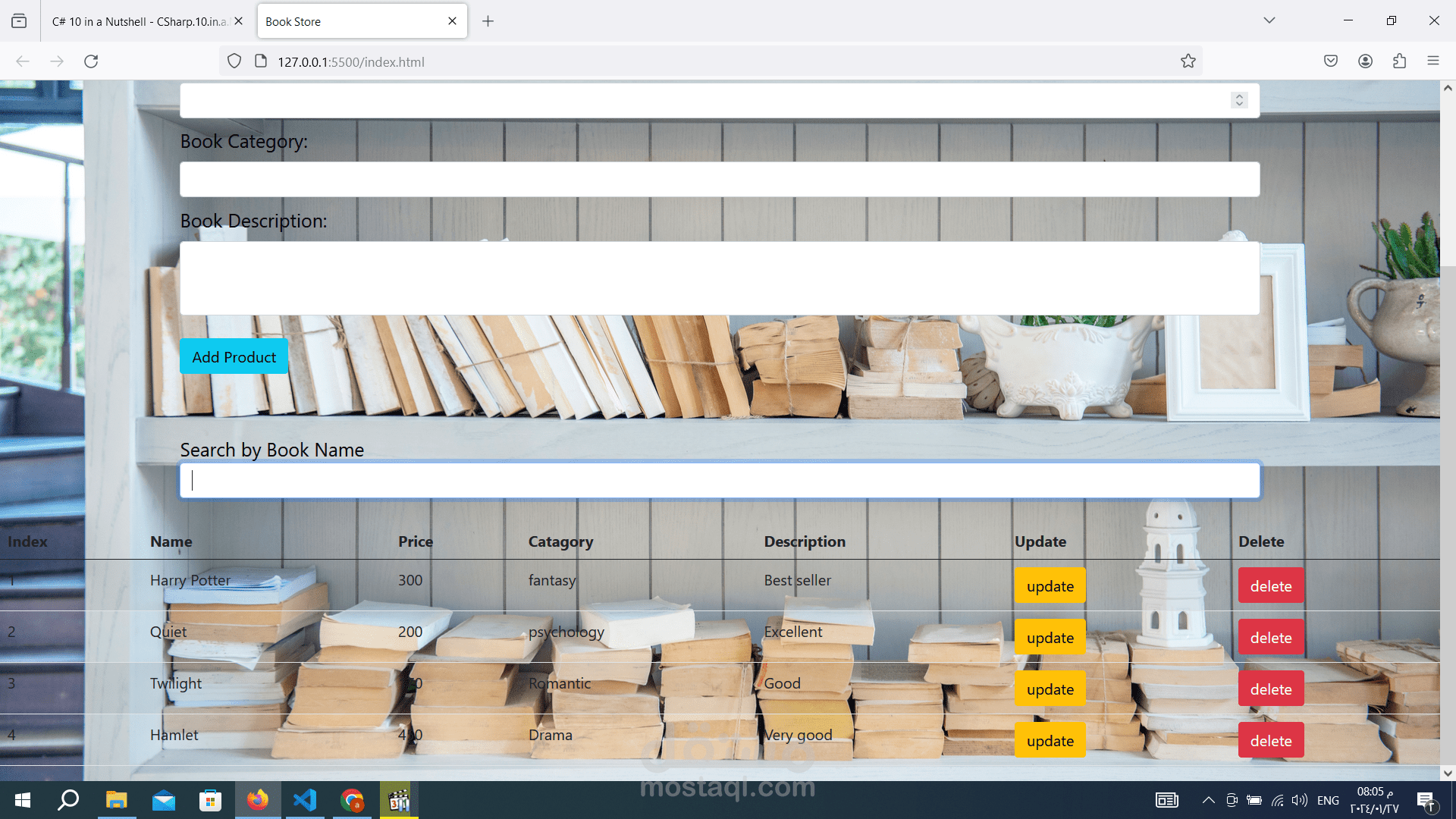
Task: Open a new browser tab
Action: [x=488, y=21]
